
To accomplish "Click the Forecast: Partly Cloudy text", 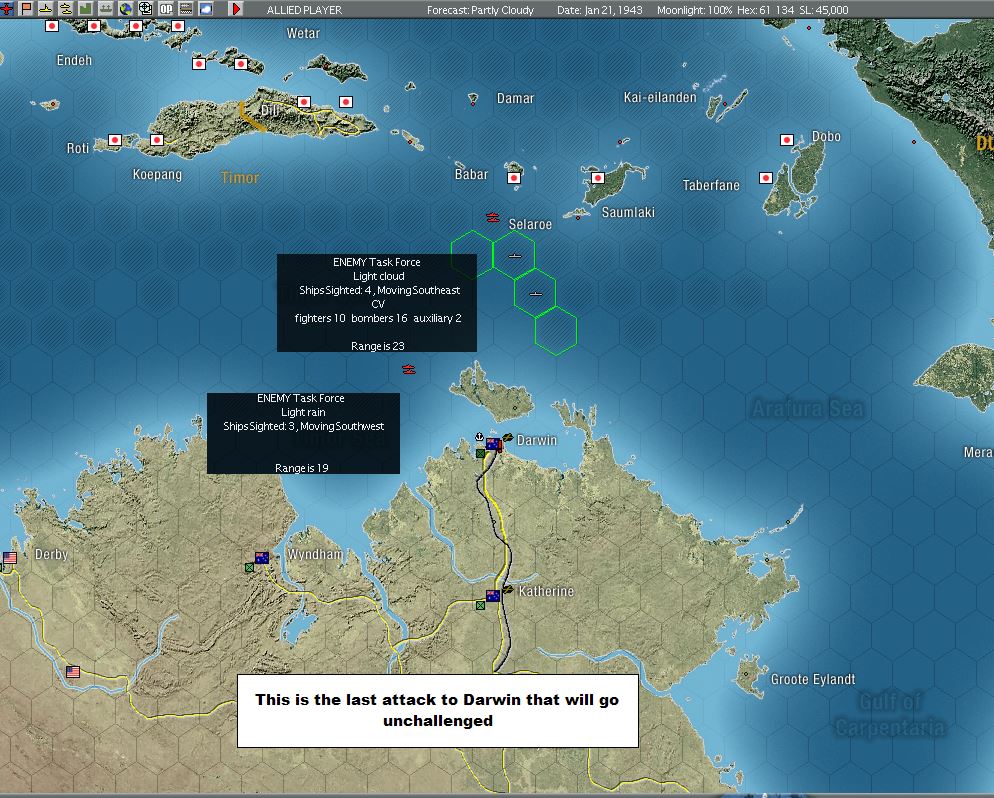I will [x=480, y=10].
